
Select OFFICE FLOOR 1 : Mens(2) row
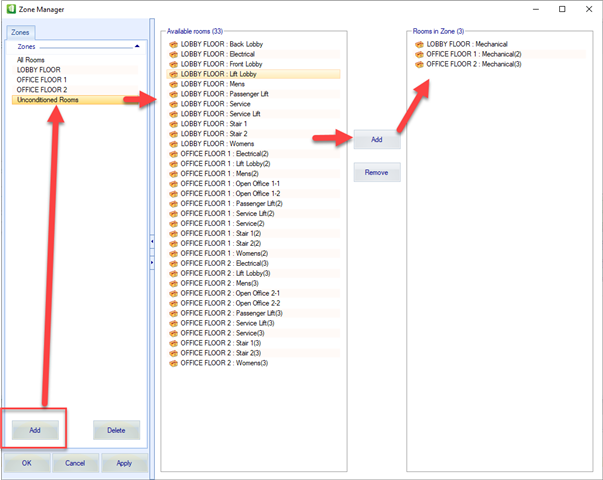(253, 174)
